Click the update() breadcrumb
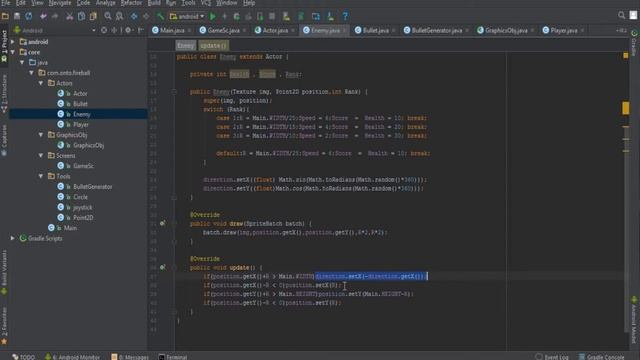The height and width of the screenshot is (360, 640). (213, 45)
